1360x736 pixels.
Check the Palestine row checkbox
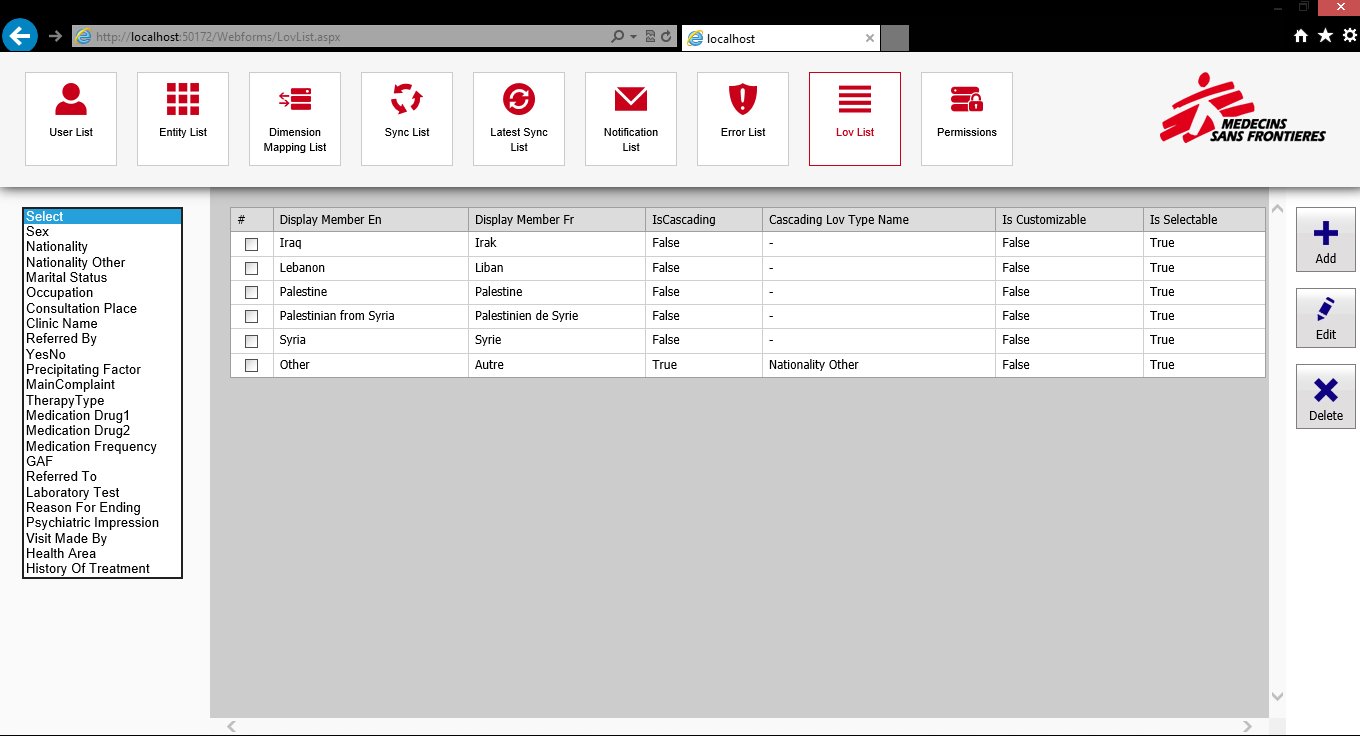click(251, 292)
